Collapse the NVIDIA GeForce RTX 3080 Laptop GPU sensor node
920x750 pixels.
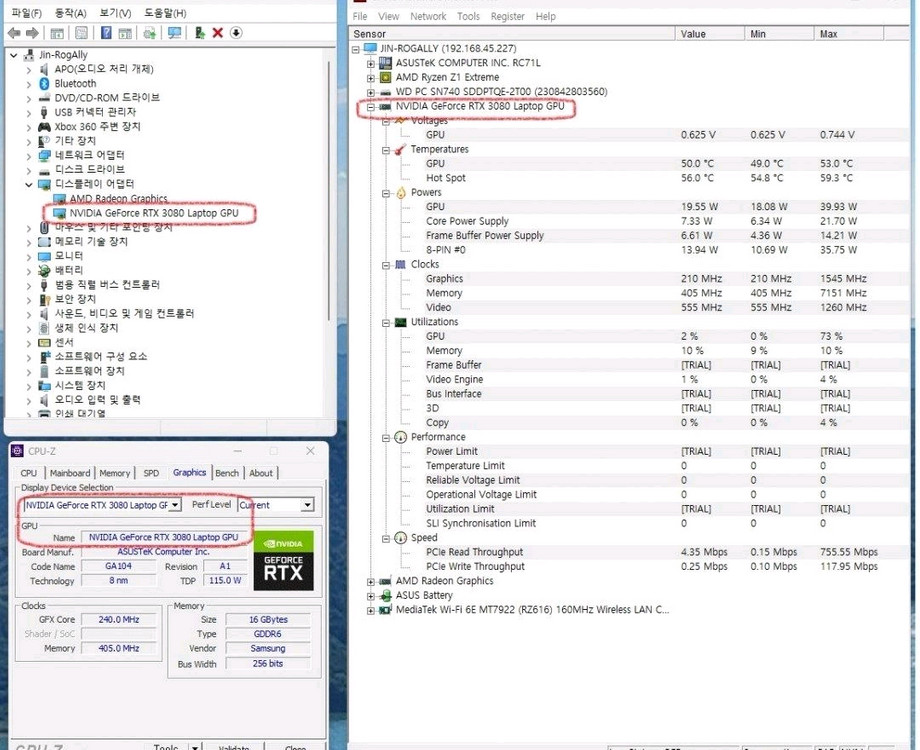tap(371, 106)
